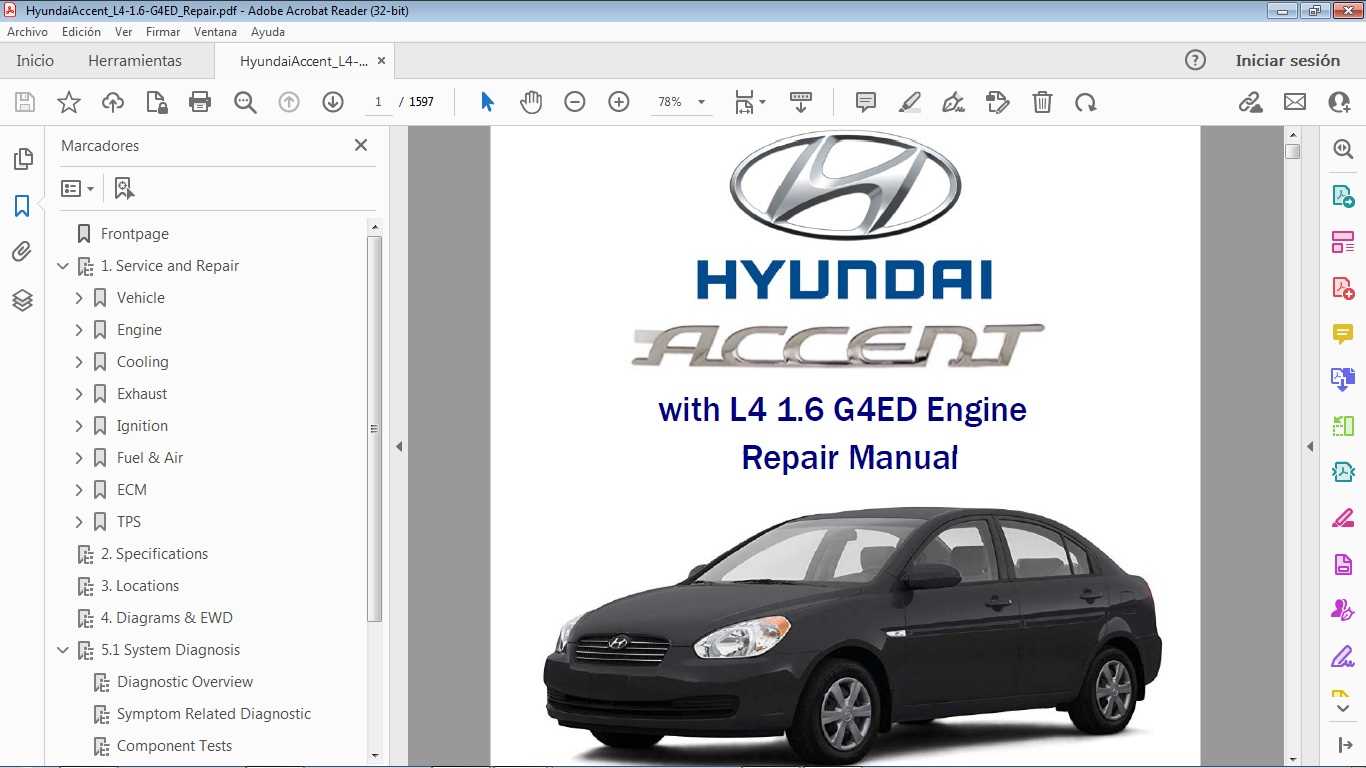
Task: Open the help question mark icon
Action: coord(1195,60)
